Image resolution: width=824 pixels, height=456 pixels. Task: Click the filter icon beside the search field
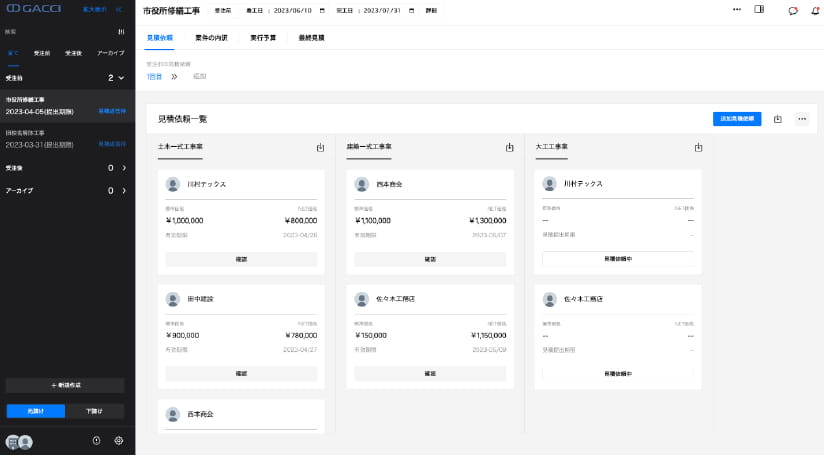[x=121, y=31]
